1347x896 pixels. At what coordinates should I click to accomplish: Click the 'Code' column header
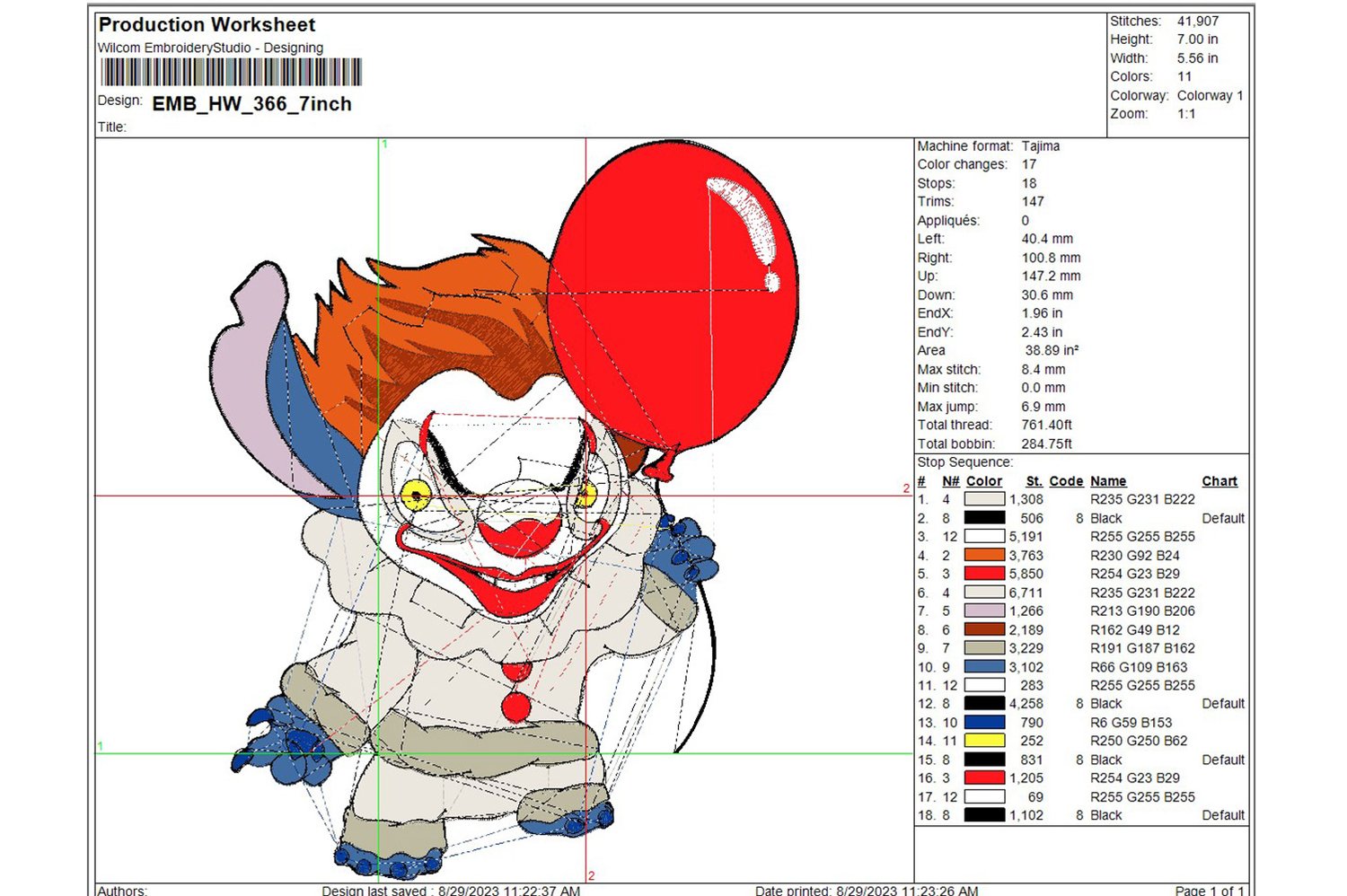point(1066,481)
